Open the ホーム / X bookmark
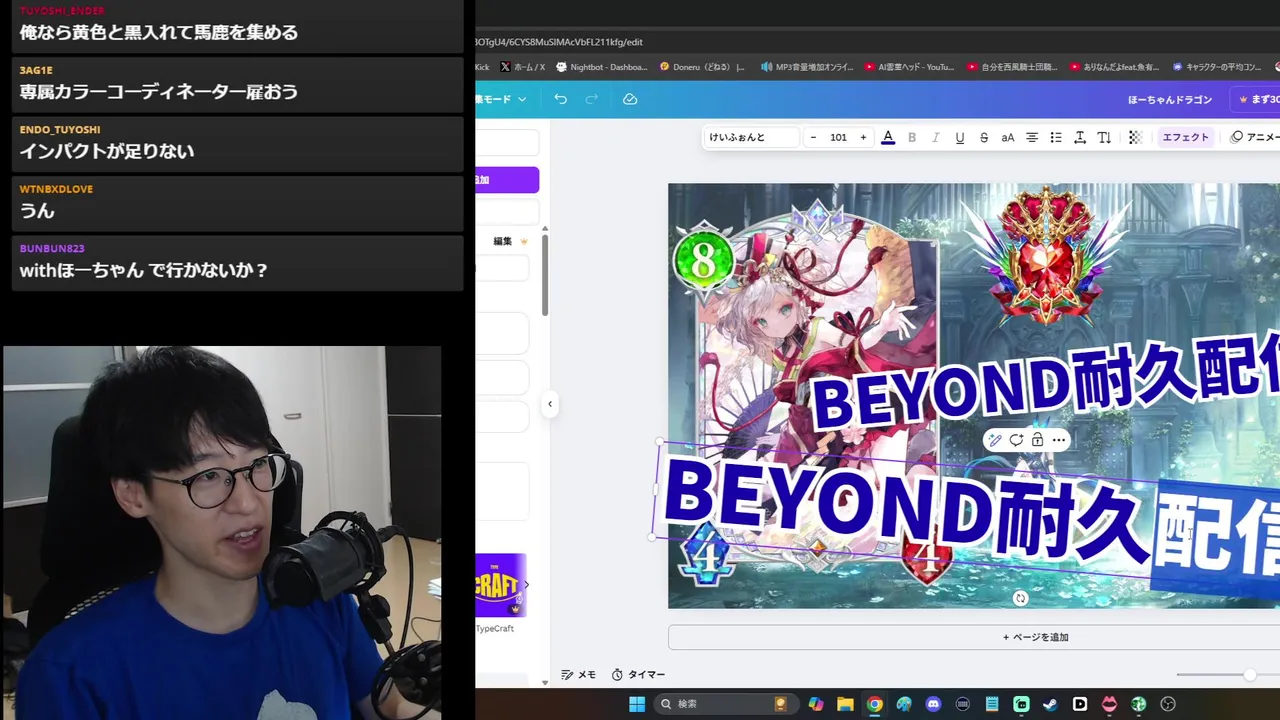 click(x=522, y=67)
